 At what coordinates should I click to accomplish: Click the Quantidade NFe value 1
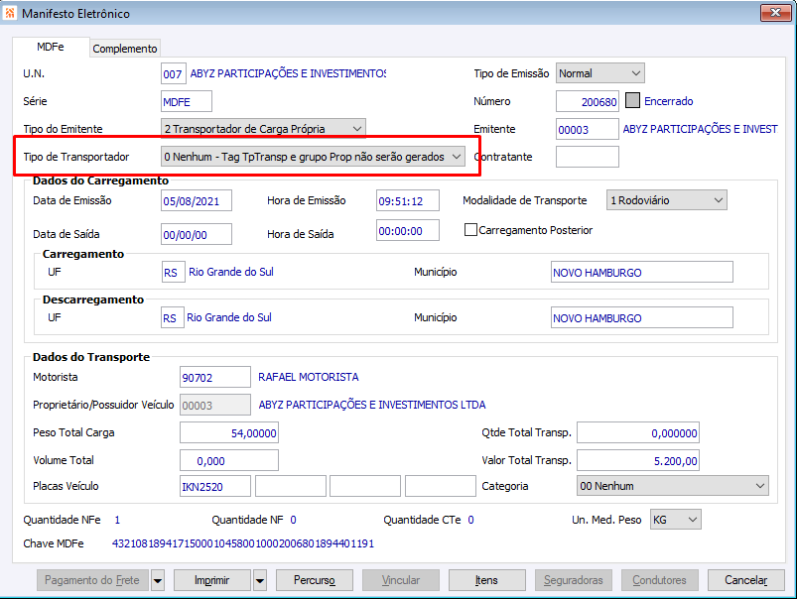pos(117,520)
